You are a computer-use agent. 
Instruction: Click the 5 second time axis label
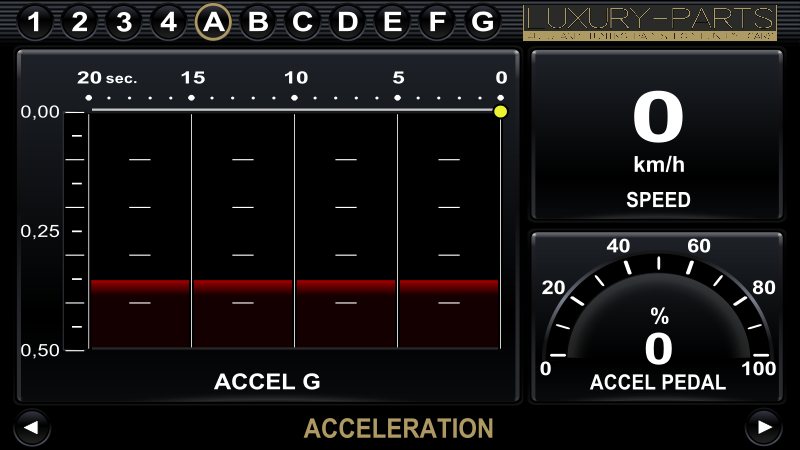coord(398,78)
